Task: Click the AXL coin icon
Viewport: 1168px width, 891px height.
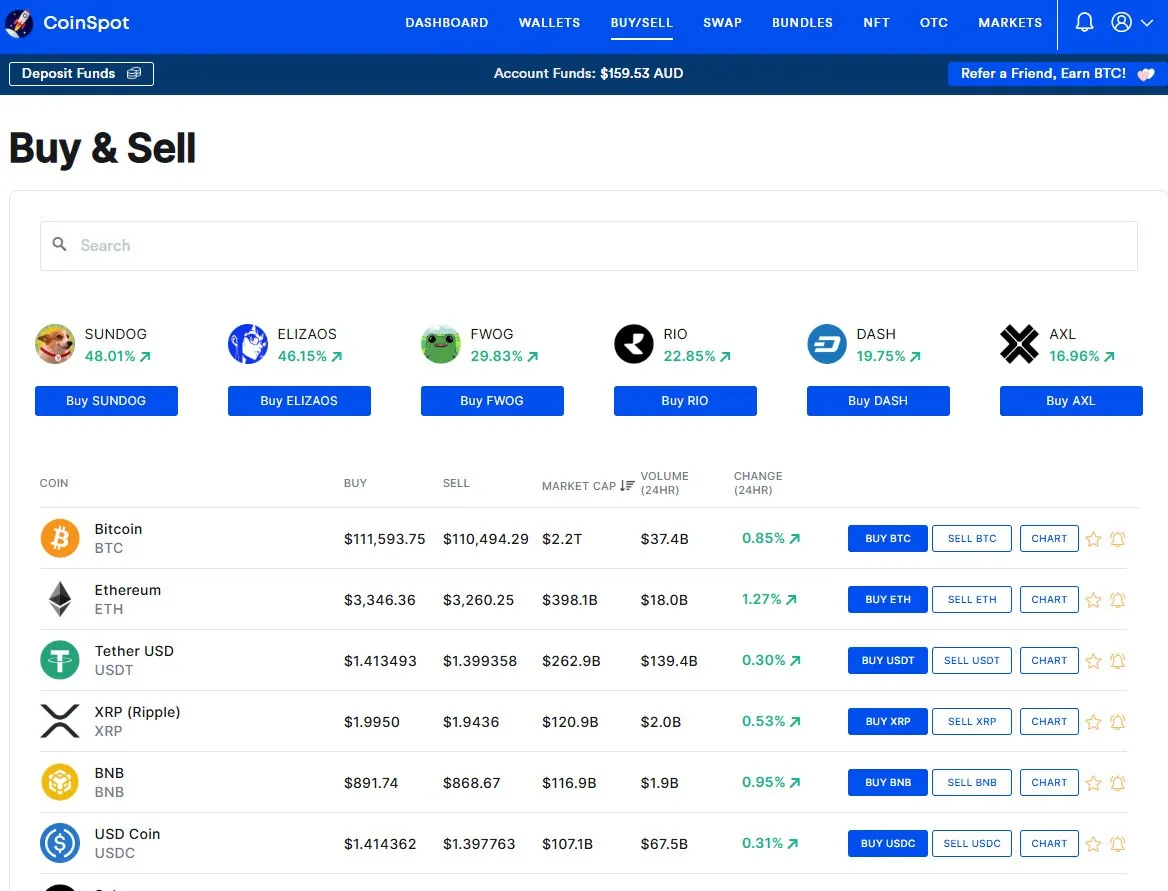Action: tap(1020, 344)
